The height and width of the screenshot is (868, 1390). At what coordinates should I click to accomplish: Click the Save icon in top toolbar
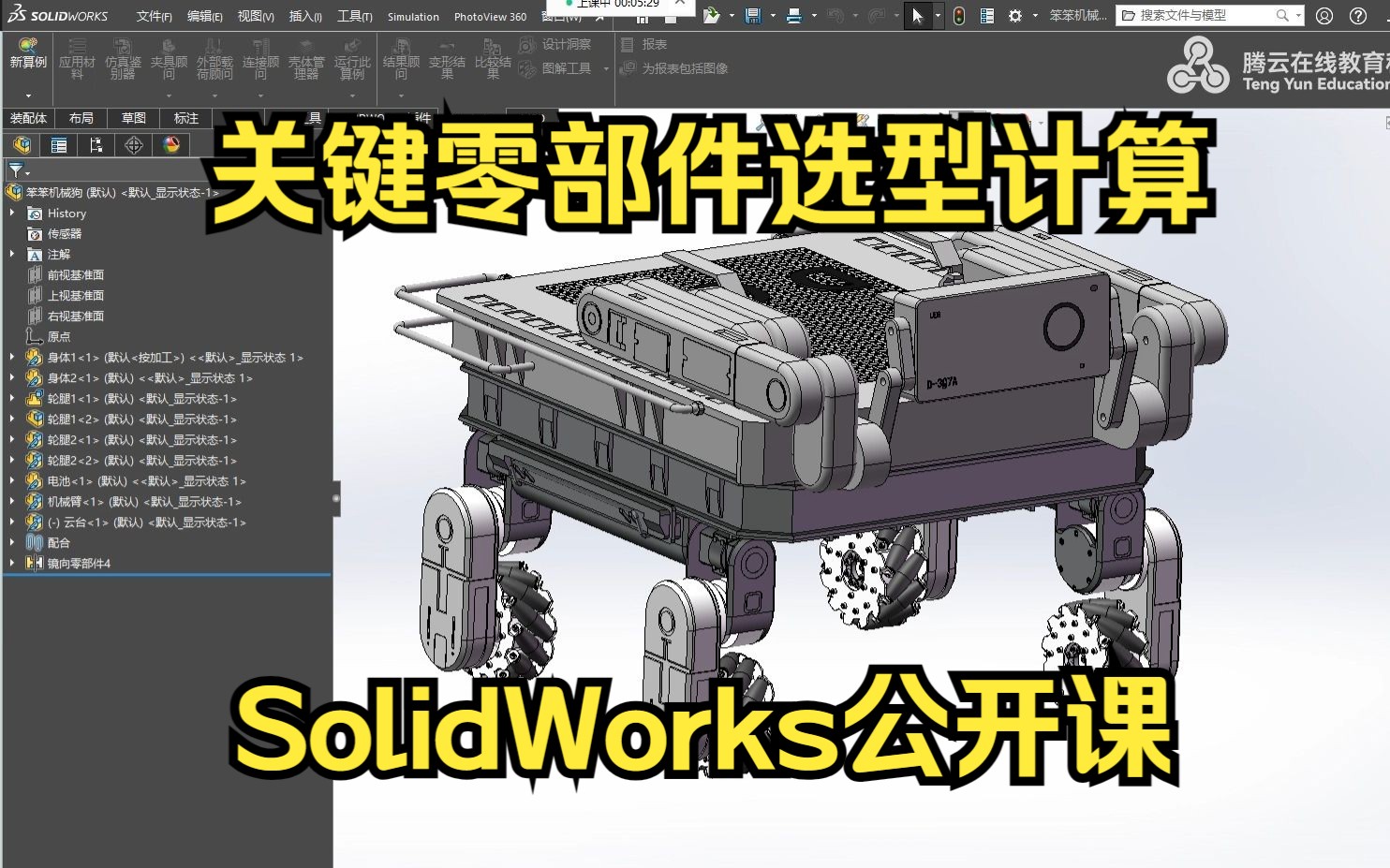click(x=753, y=15)
